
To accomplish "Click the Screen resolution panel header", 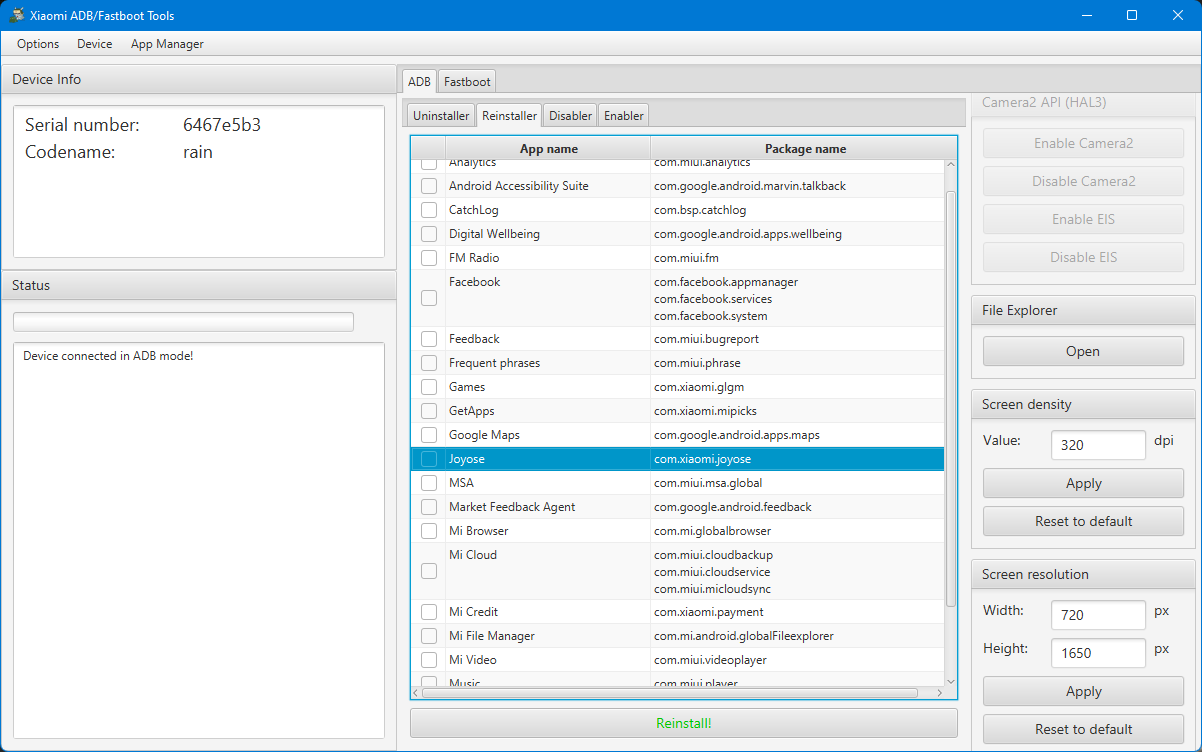I will [x=1083, y=574].
